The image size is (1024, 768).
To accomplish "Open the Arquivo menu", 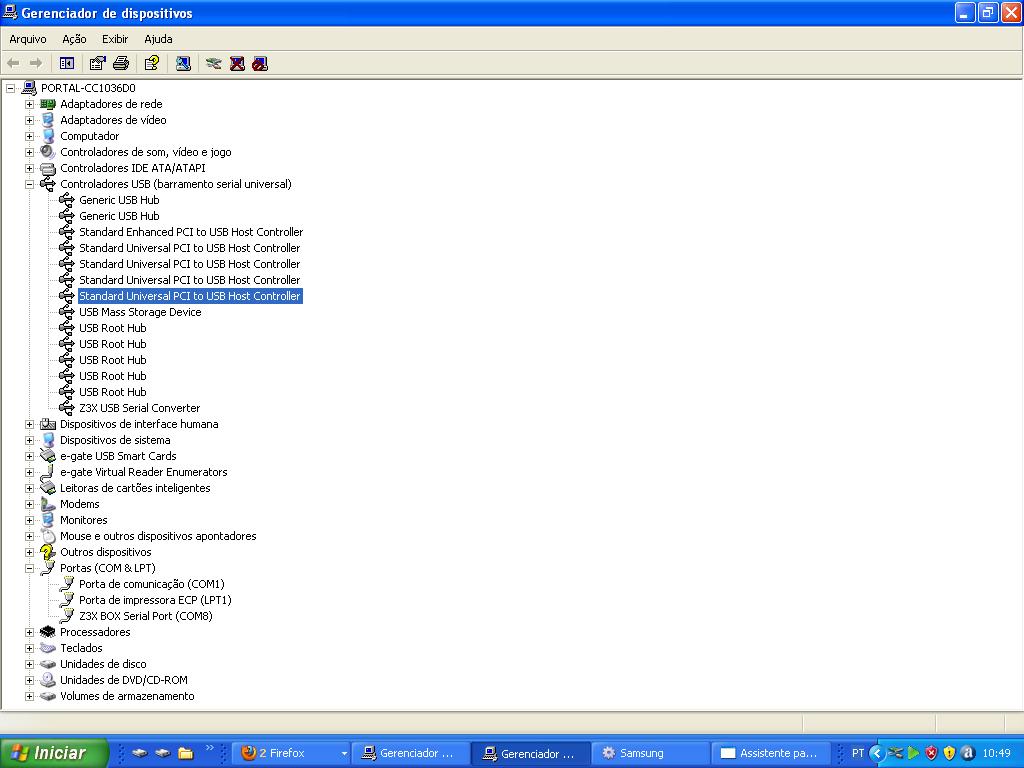I will (28, 39).
